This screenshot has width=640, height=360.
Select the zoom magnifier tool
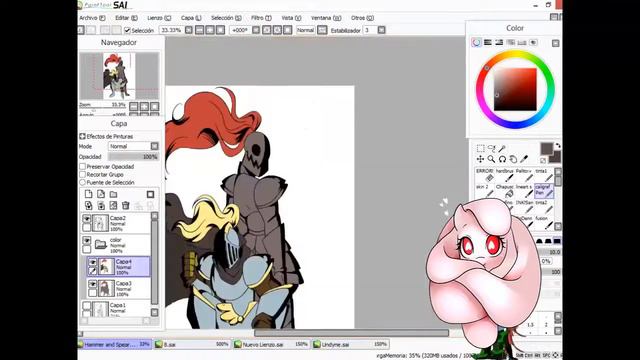(491, 159)
